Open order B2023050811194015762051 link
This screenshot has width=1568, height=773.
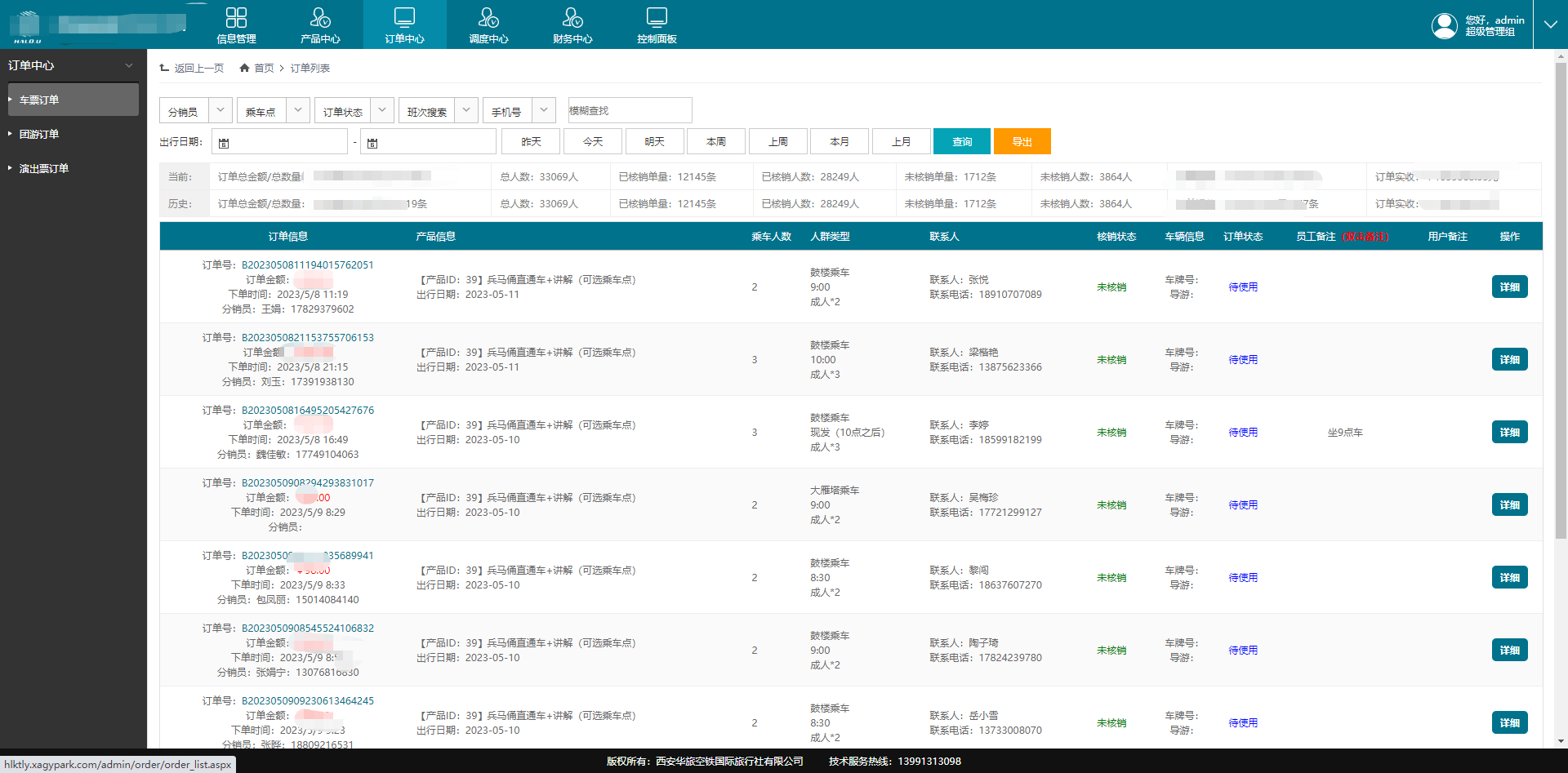pos(308,265)
